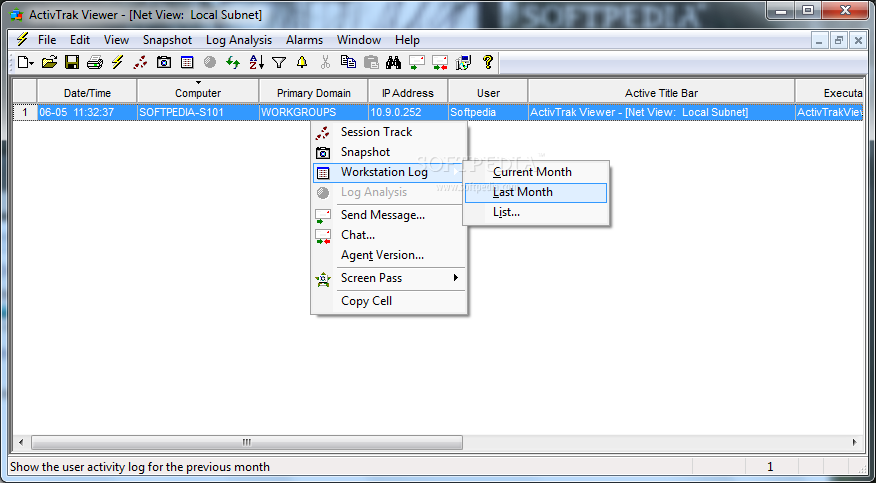Screen dimensions: 876x483
Task: Click the Copy toolbar icon
Action: point(348,62)
